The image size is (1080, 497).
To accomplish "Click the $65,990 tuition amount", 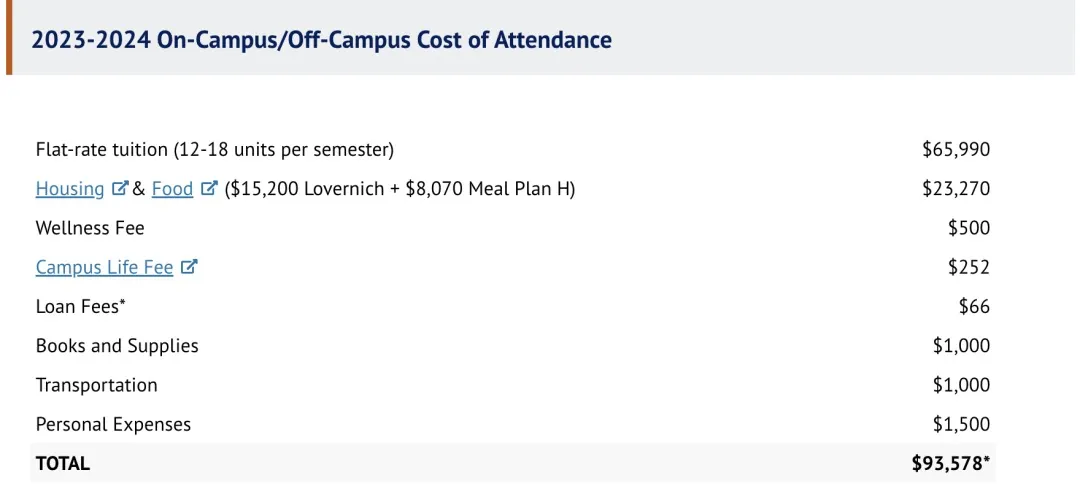I will coord(956,149).
